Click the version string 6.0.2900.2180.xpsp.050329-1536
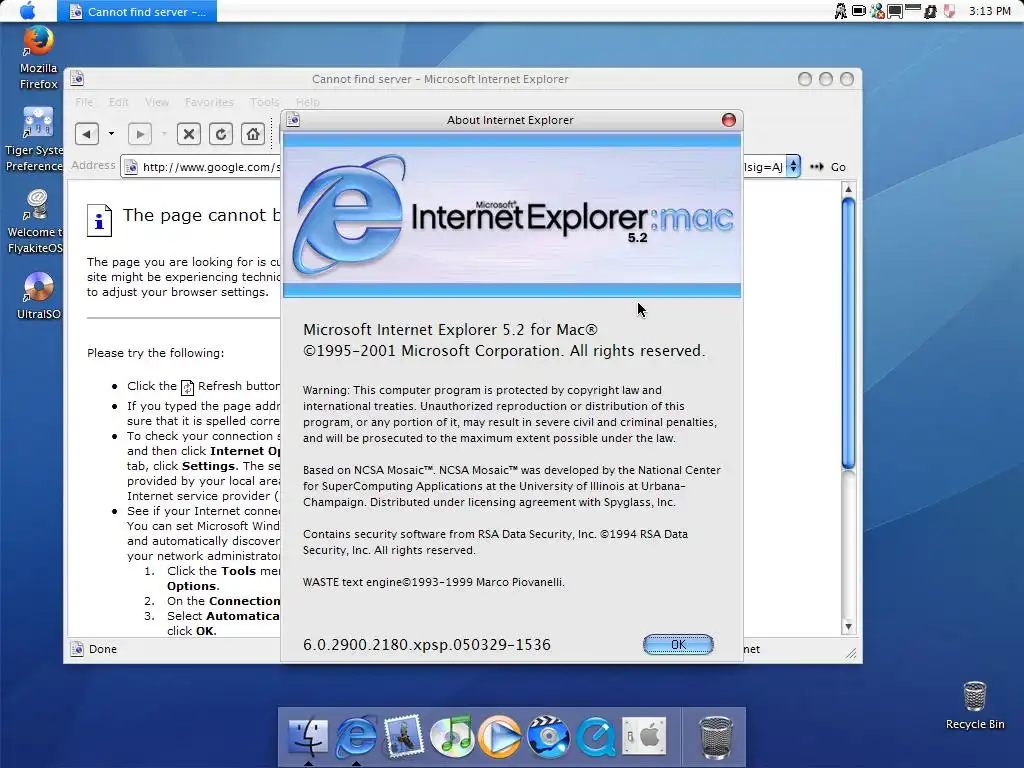 426,645
